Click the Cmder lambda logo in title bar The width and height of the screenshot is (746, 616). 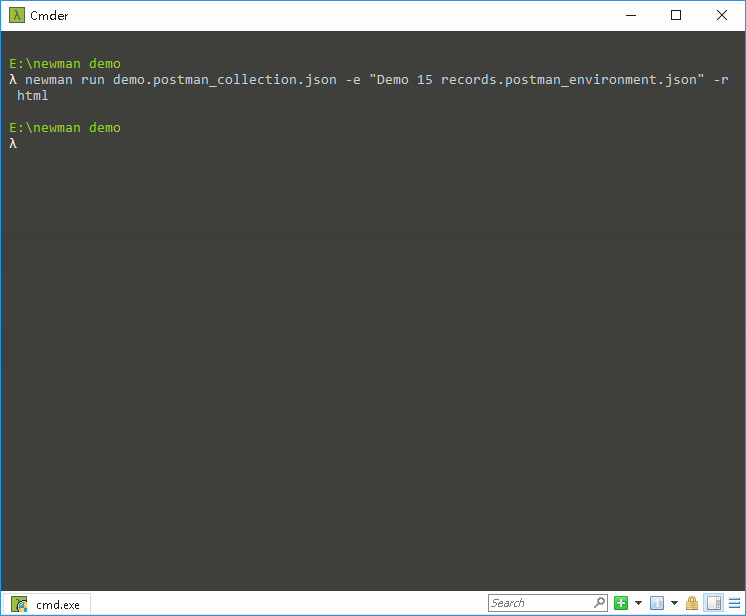17,15
